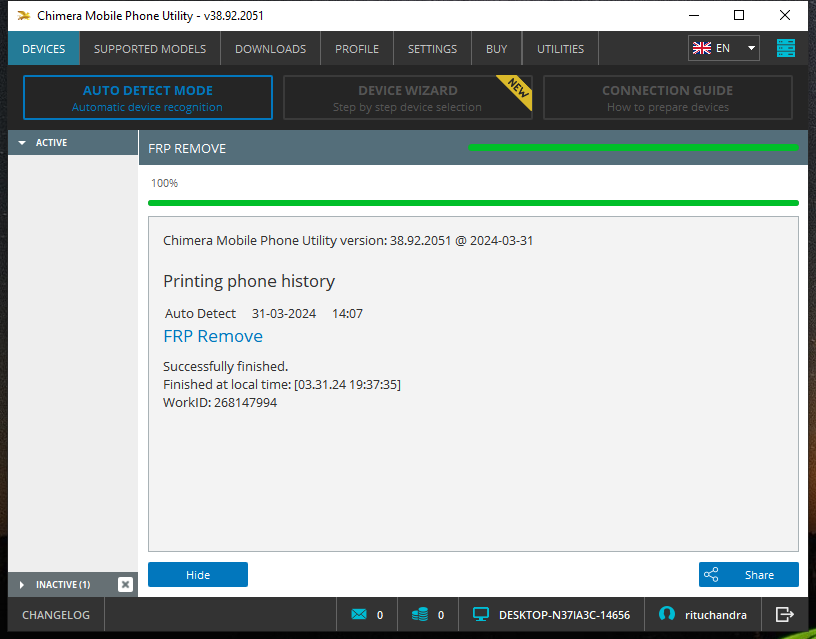Click the FRP REMOVE panel title
Screen dimensions: 816x639
(x=187, y=149)
